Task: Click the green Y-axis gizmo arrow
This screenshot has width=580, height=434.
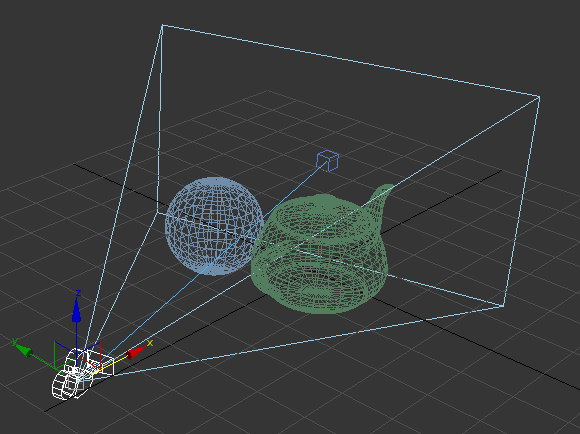Action: tap(24, 350)
